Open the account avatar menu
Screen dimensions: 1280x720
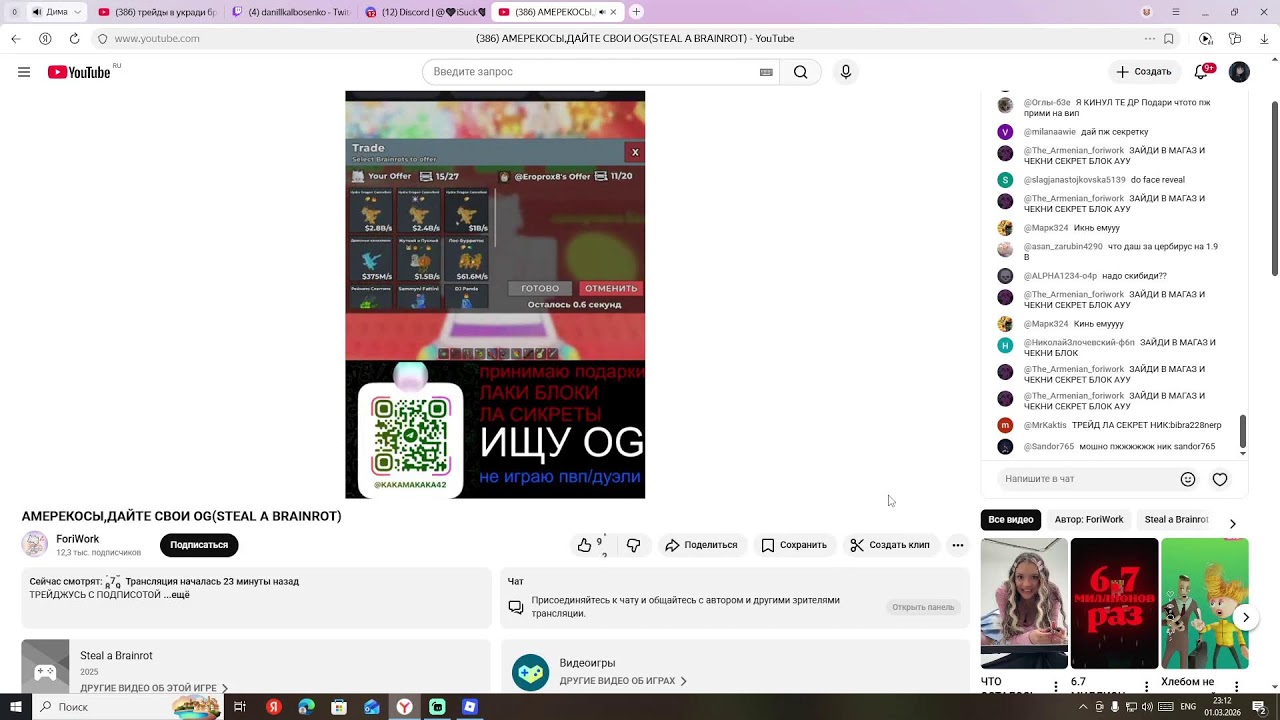[1239, 72]
